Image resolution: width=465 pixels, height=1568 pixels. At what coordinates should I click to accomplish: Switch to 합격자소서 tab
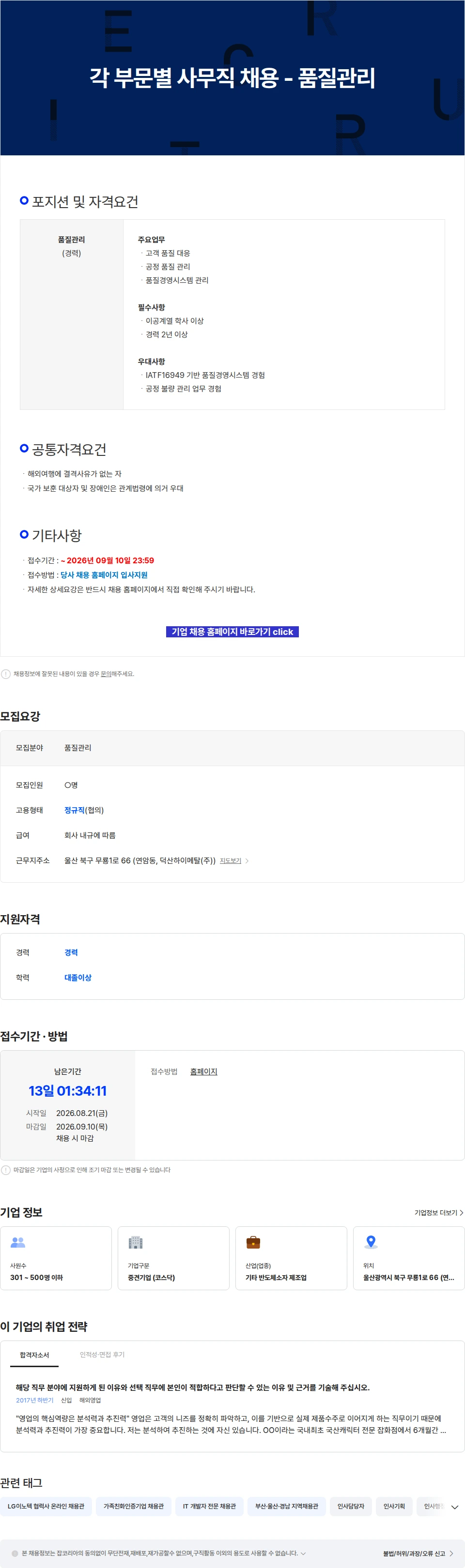point(34,1355)
